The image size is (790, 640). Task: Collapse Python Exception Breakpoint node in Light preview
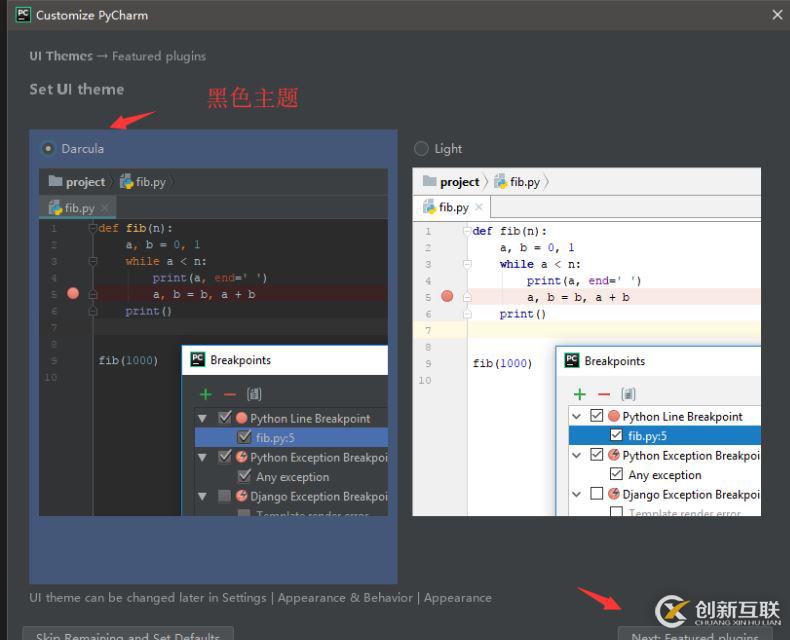[576, 456]
